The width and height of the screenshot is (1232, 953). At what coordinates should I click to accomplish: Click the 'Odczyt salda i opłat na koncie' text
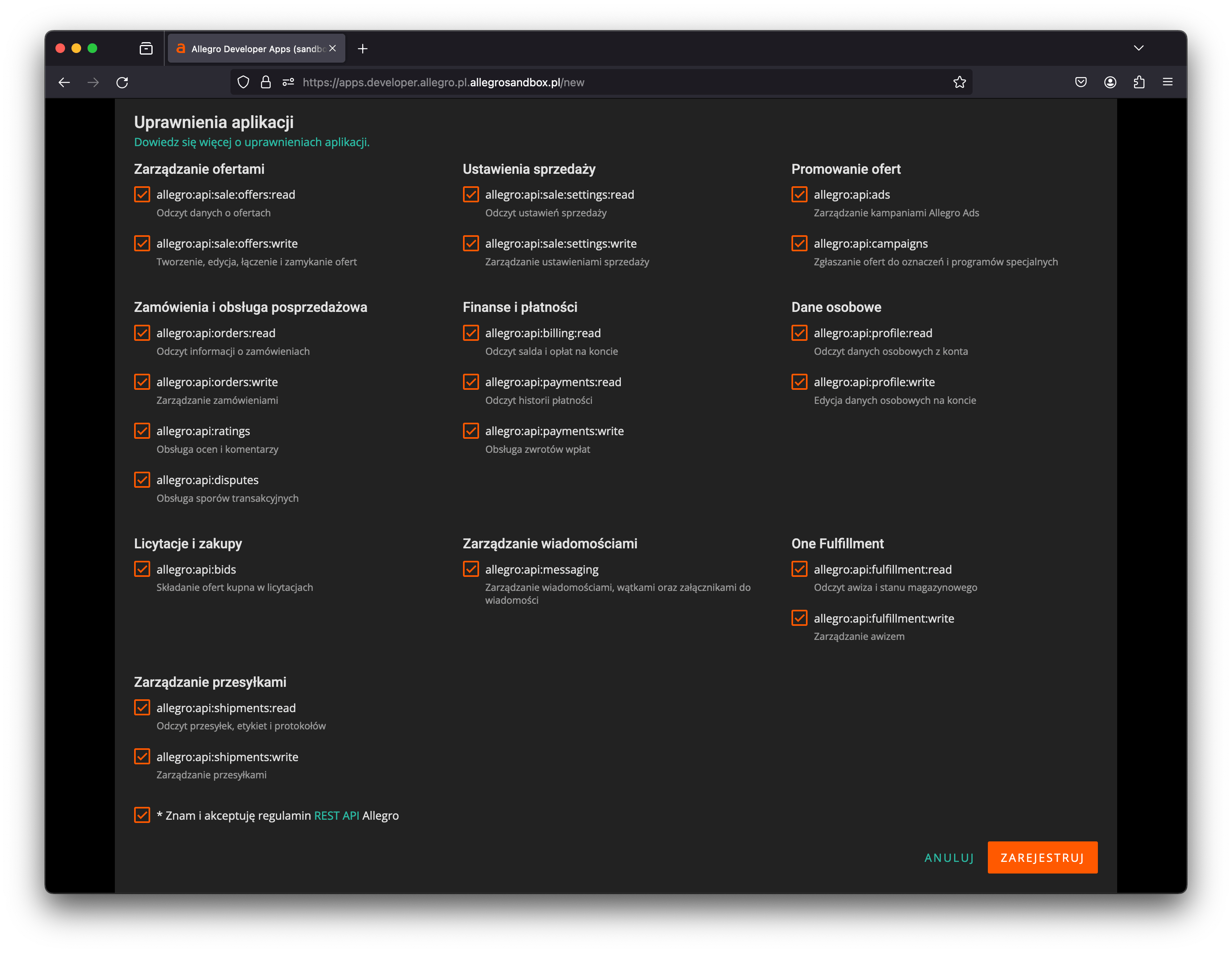coord(552,352)
